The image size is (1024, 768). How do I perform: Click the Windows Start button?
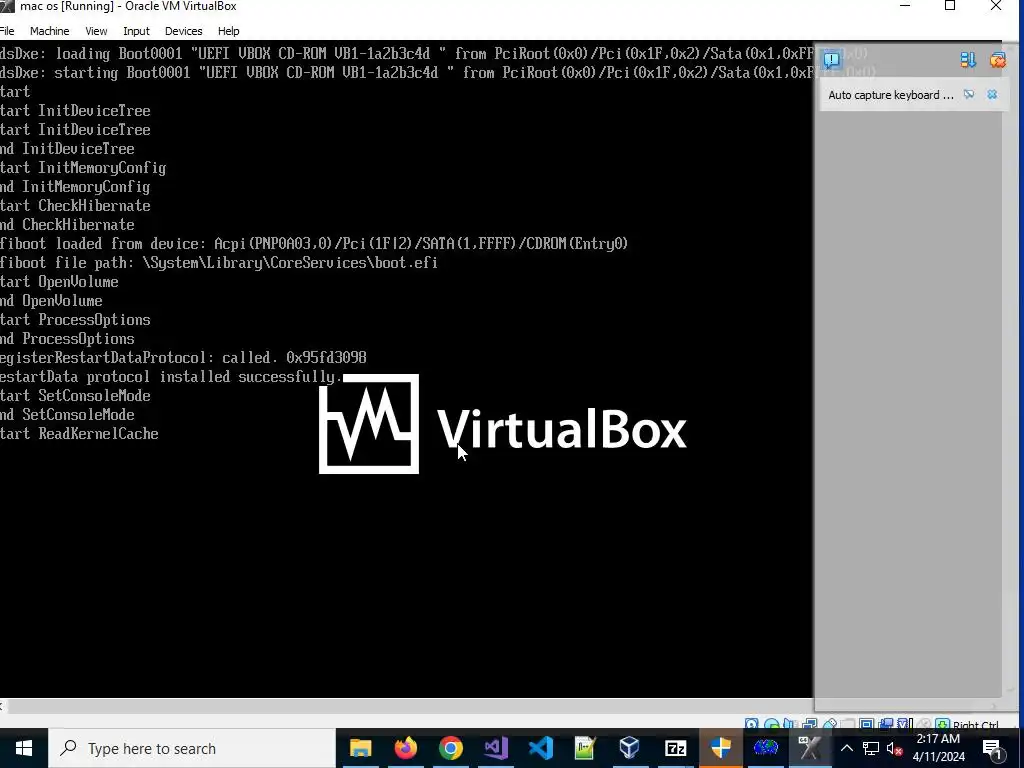click(x=24, y=748)
